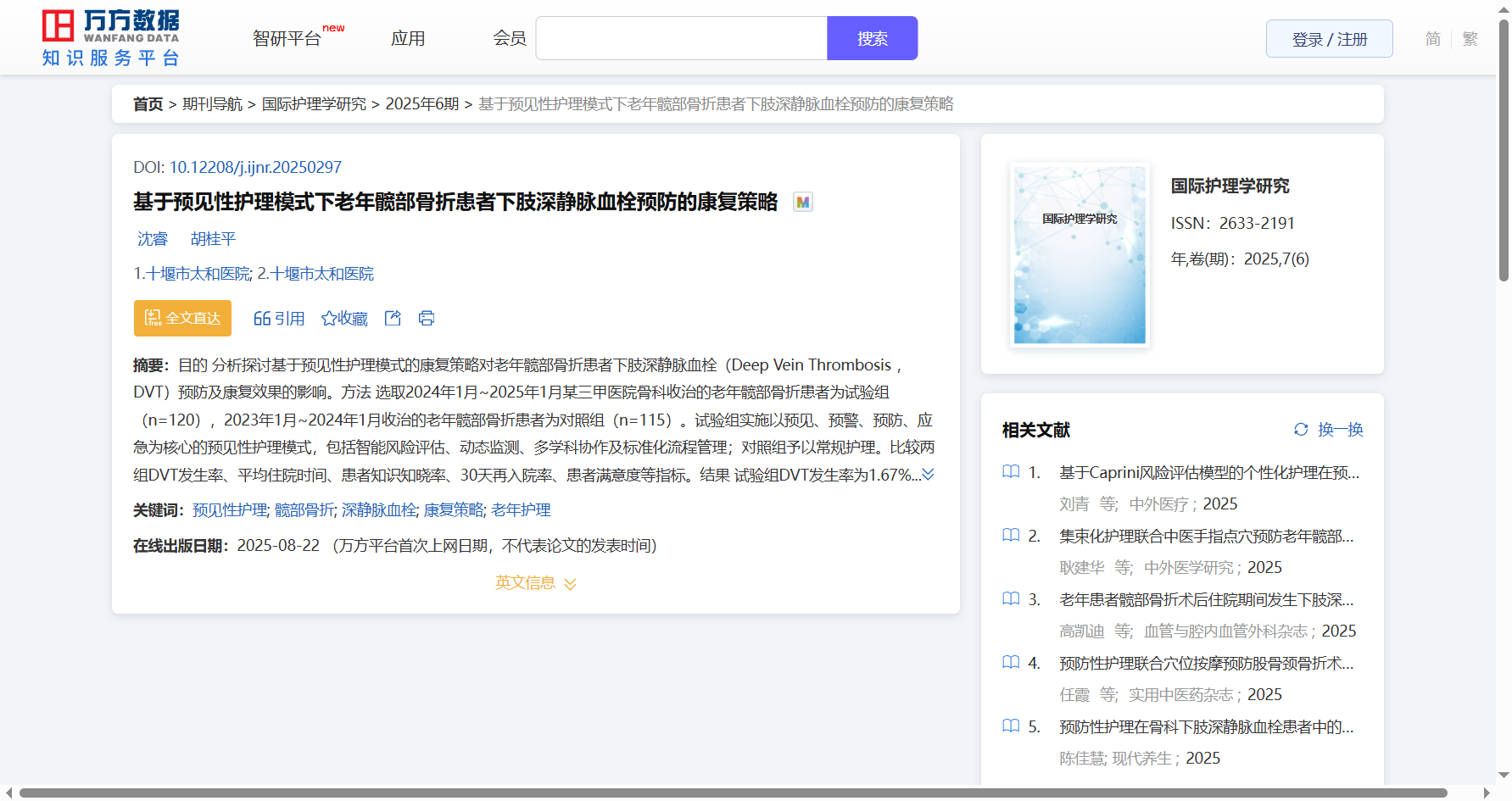Switch to simplified Chinese with 简
The width and height of the screenshot is (1512, 801).
(x=1432, y=39)
